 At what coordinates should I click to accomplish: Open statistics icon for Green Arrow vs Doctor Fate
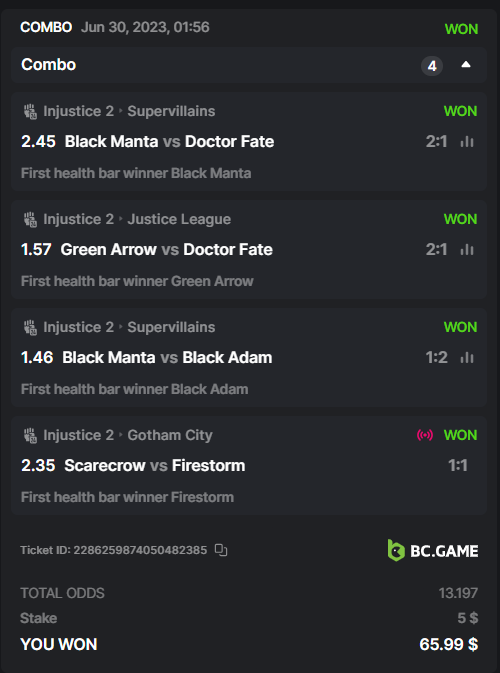click(467, 249)
